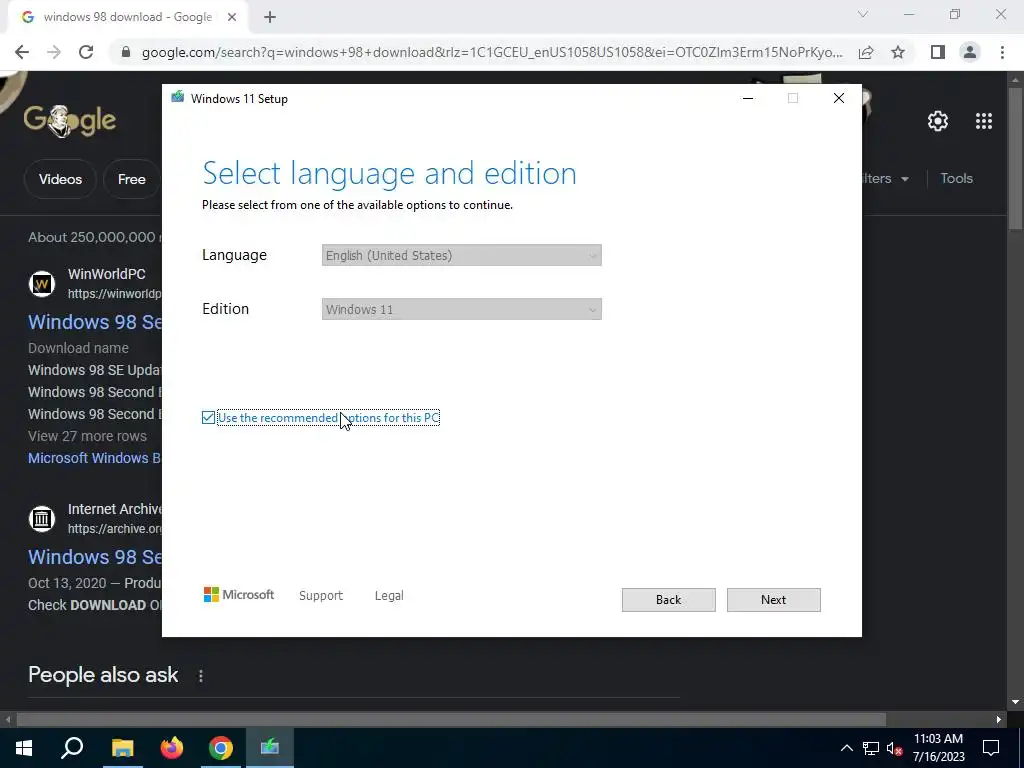Switch to Chrome on taskbar

click(x=221, y=748)
